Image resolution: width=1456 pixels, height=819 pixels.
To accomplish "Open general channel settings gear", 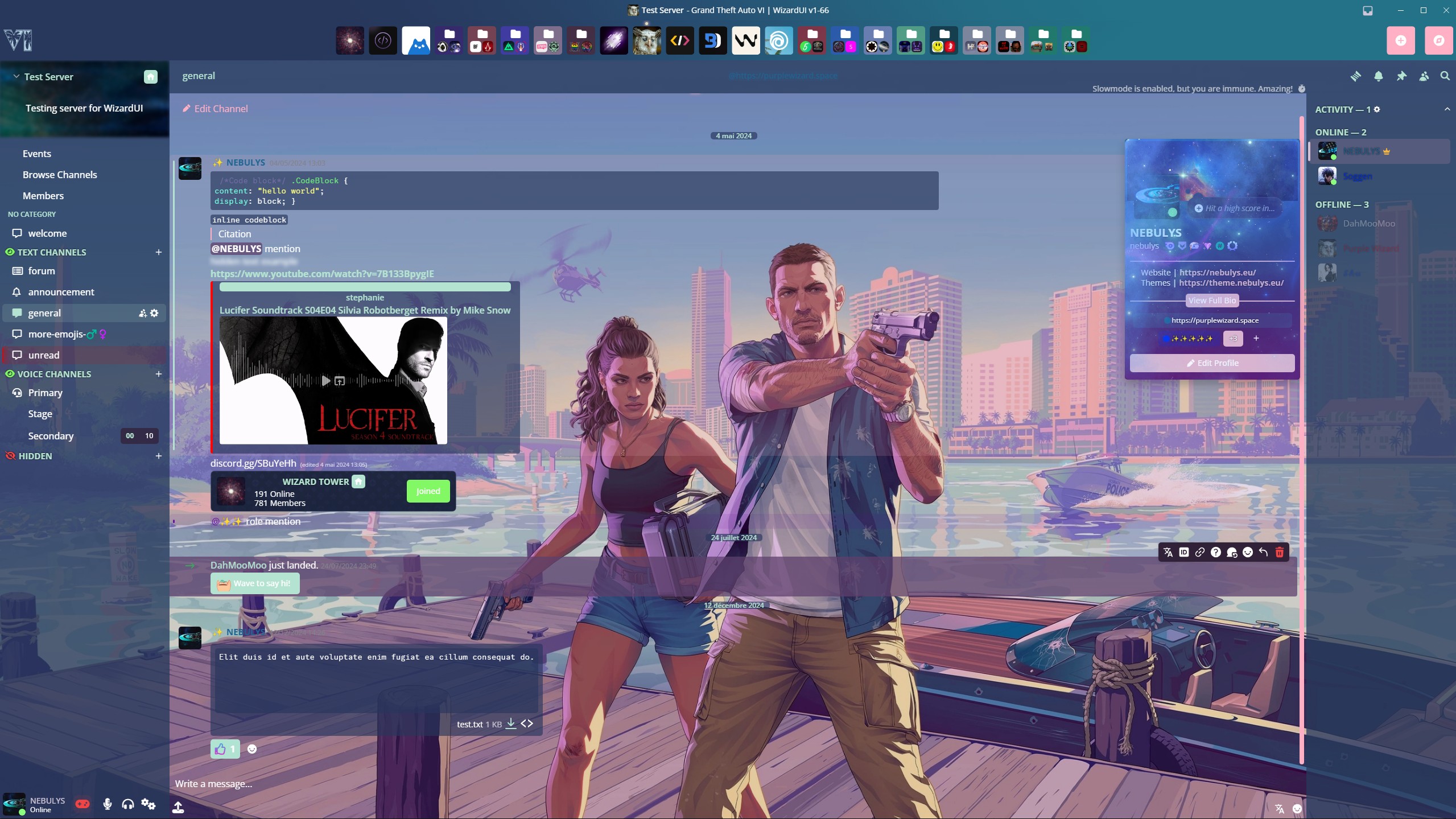I will (154, 313).
